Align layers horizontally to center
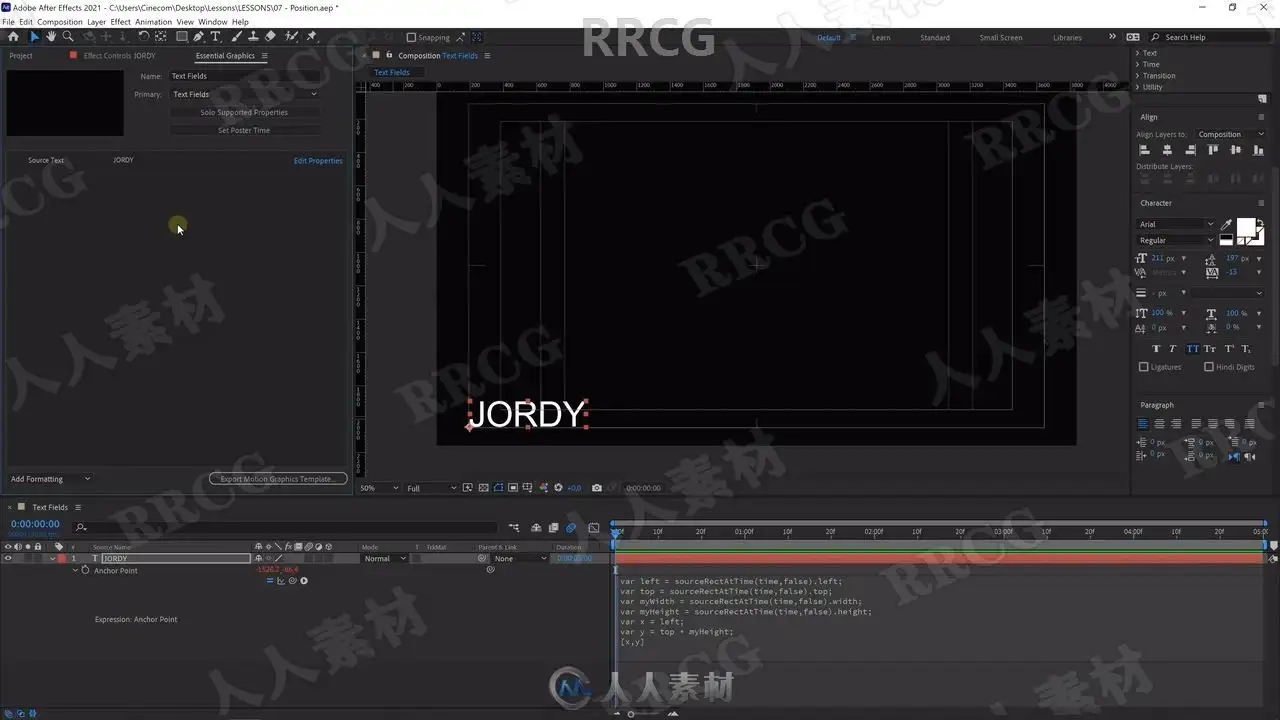 1166,150
